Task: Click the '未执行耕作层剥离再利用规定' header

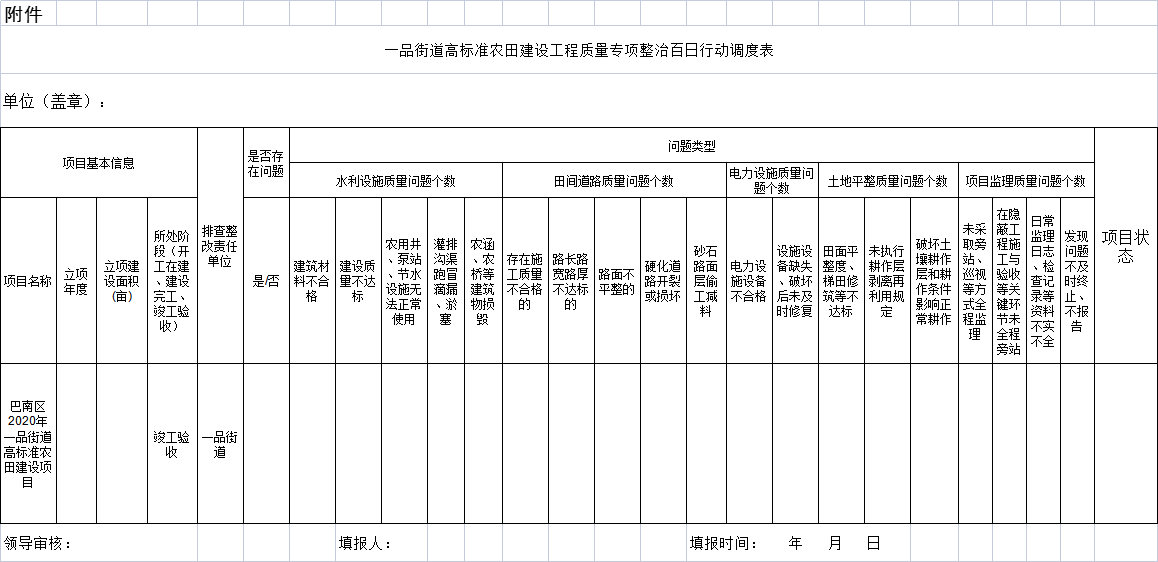Action: pos(887,281)
